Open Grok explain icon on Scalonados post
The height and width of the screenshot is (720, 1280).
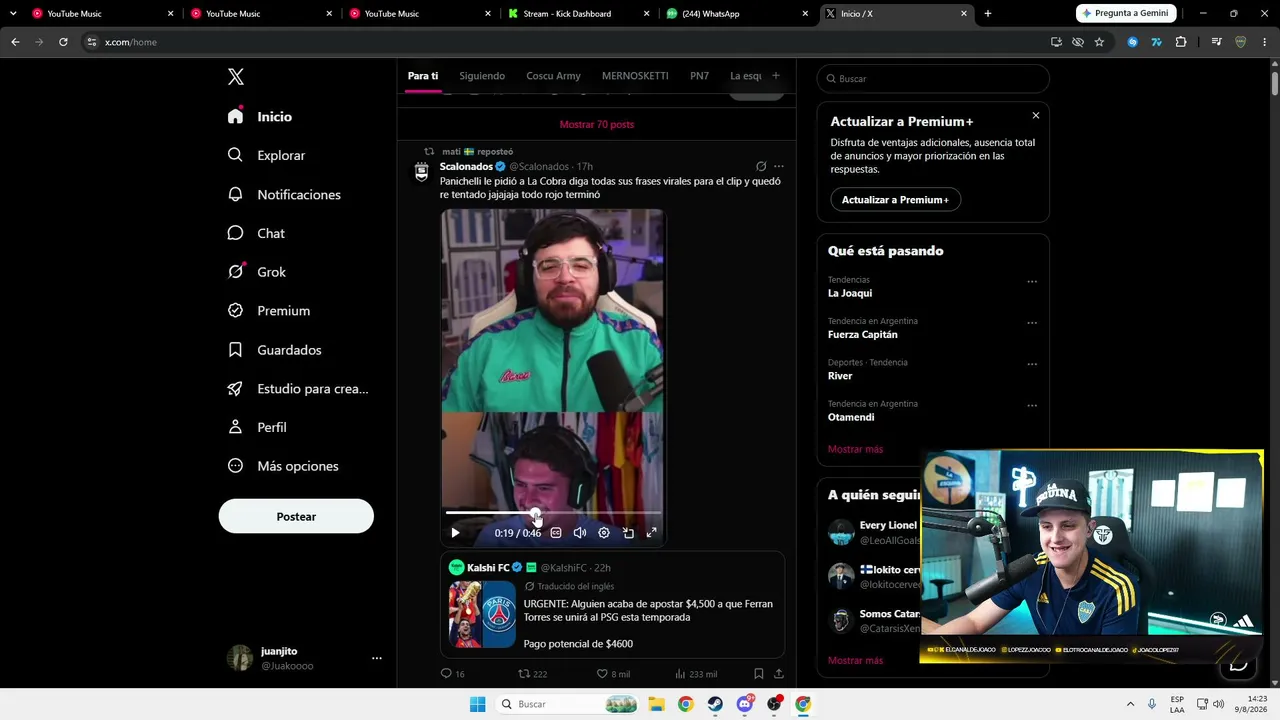coord(761,167)
